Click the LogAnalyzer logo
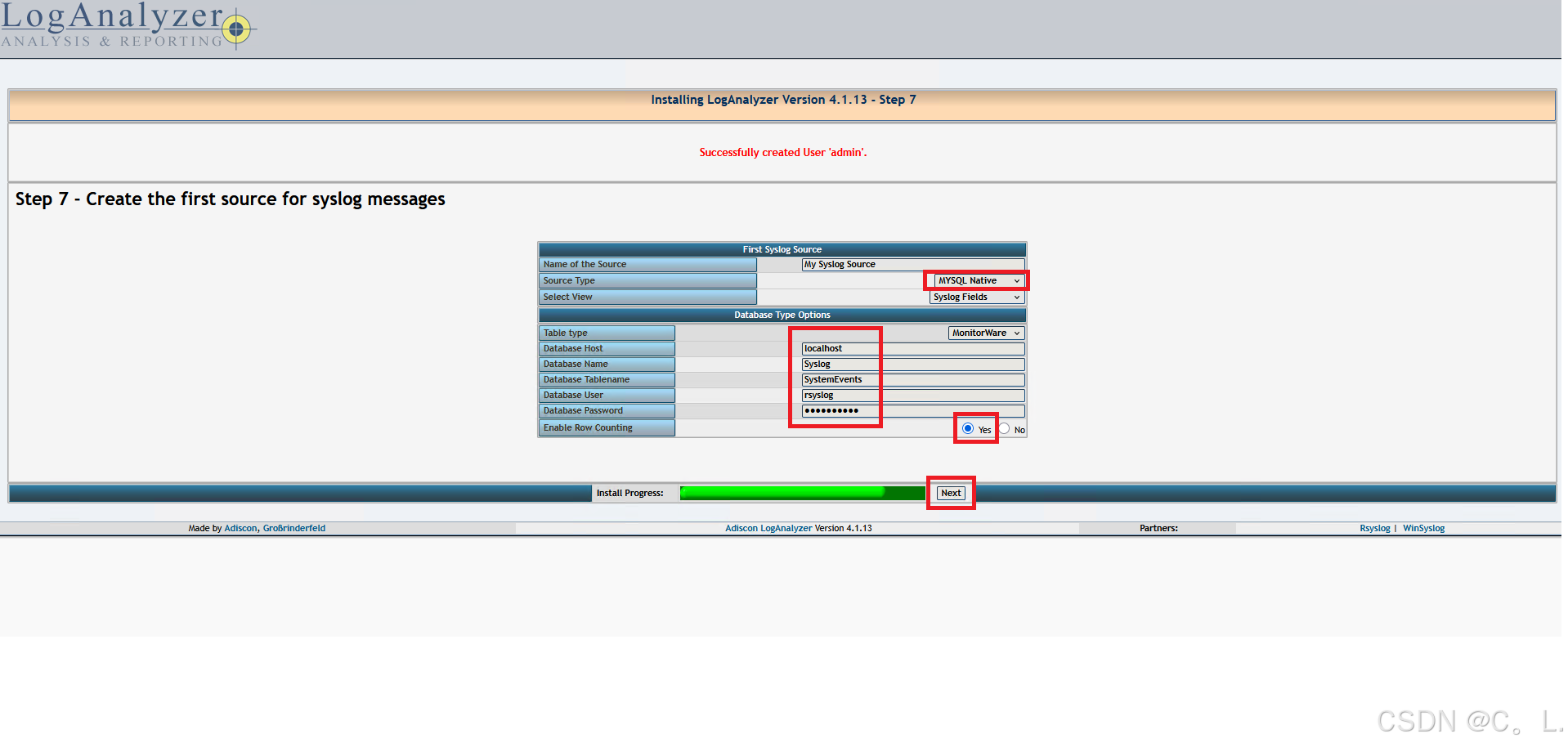Image resolution: width=1568 pixels, height=747 pixels. [128, 25]
